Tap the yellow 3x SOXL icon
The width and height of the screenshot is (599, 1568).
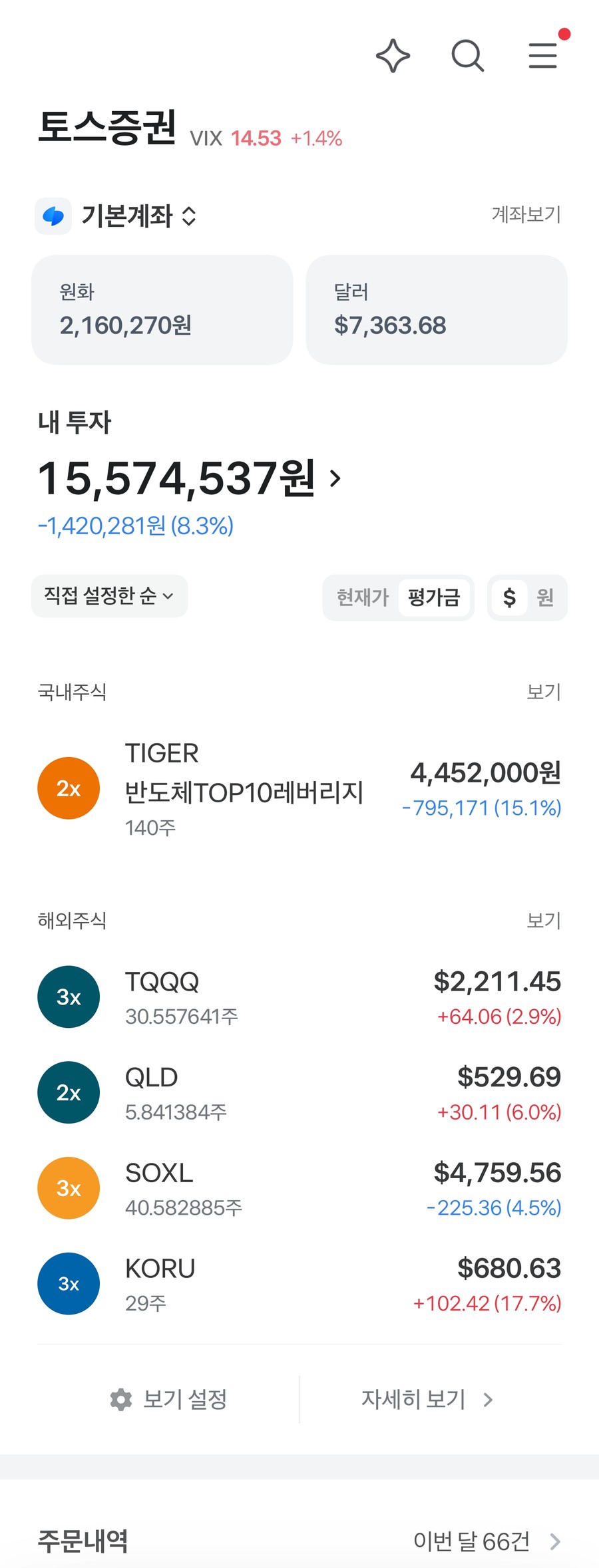tap(69, 1188)
